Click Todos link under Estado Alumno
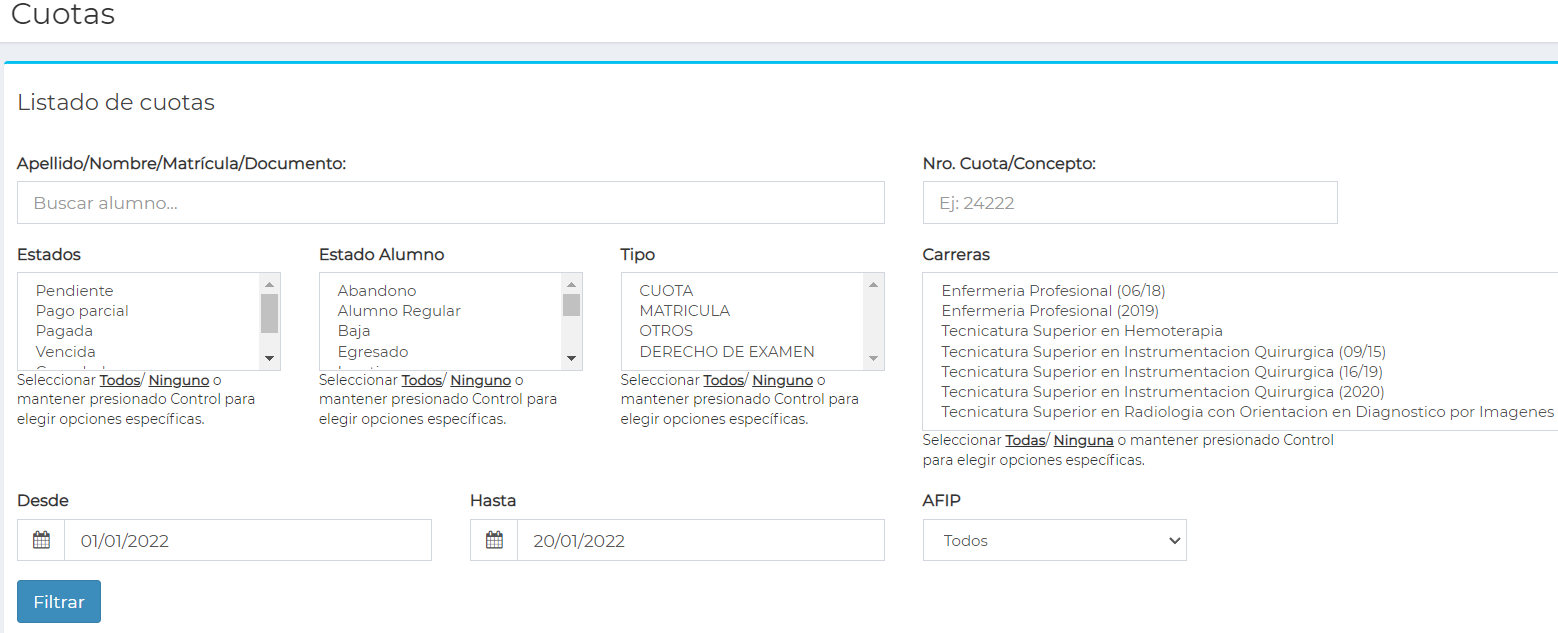1558x633 pixels. point(422,380)
